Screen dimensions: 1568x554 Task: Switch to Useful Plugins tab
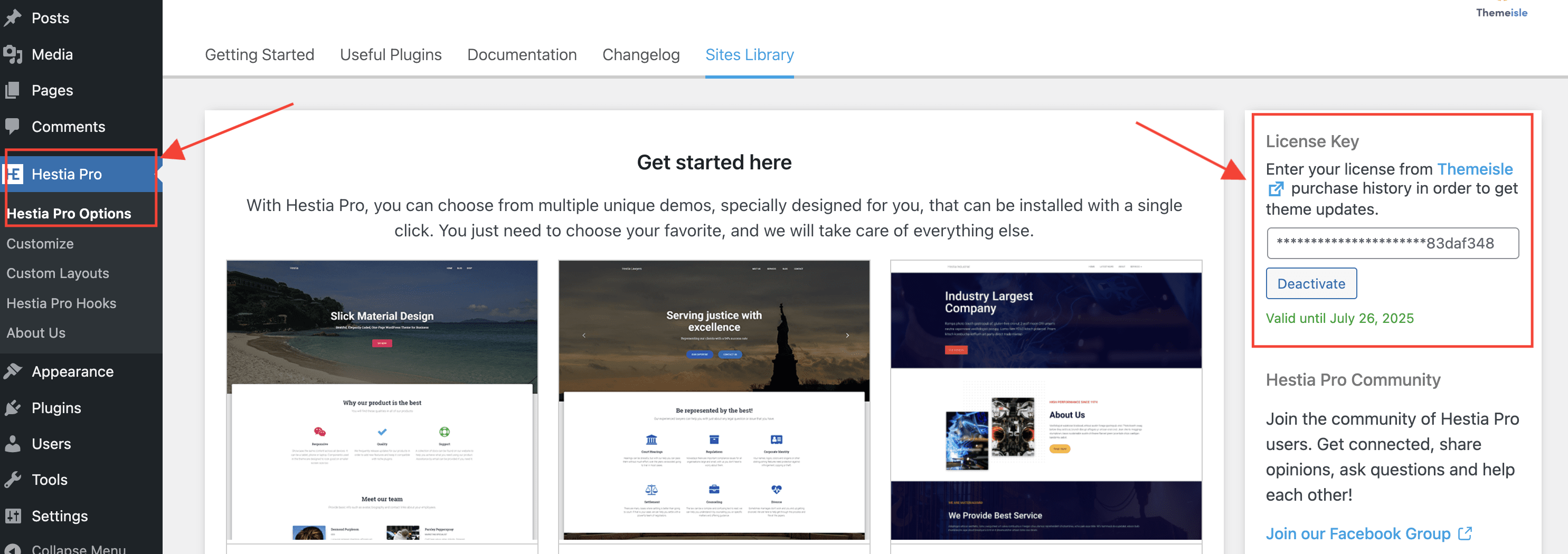click(x=391, y=55)
